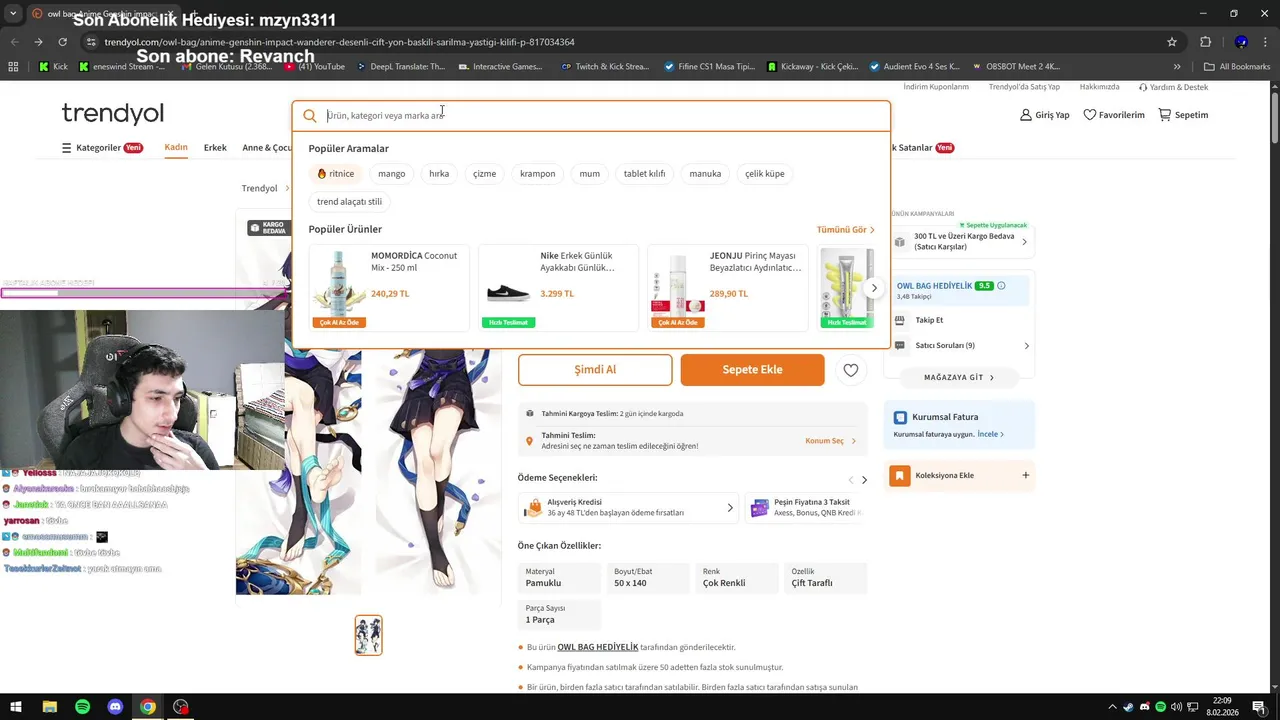Screen dimensions: 1280x720
Task: Open Windows notification center icon
Action: [1259, 707]
